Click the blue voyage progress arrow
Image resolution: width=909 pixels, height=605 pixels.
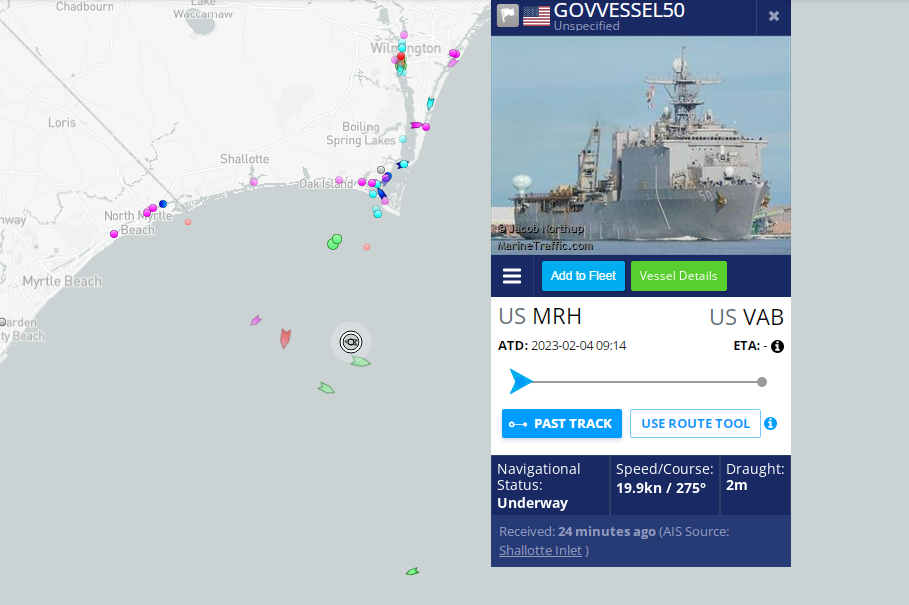coord(521,381)
